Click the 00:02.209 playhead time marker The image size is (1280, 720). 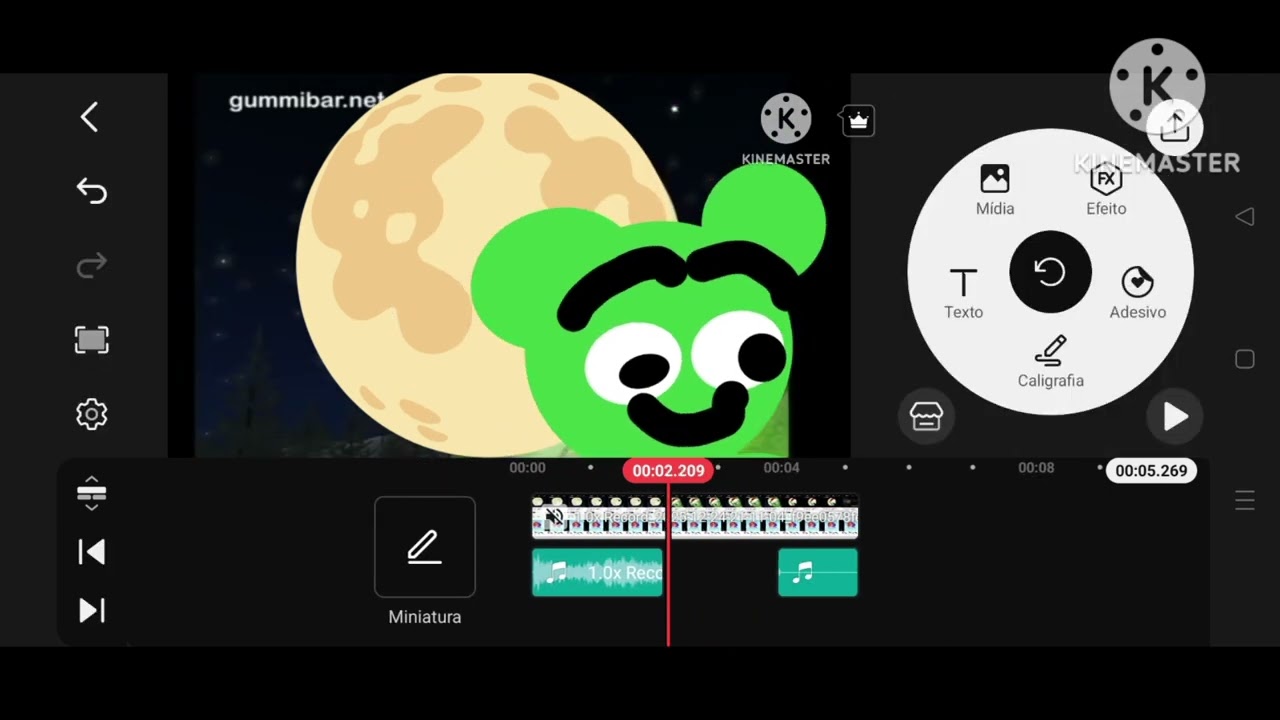668,470
